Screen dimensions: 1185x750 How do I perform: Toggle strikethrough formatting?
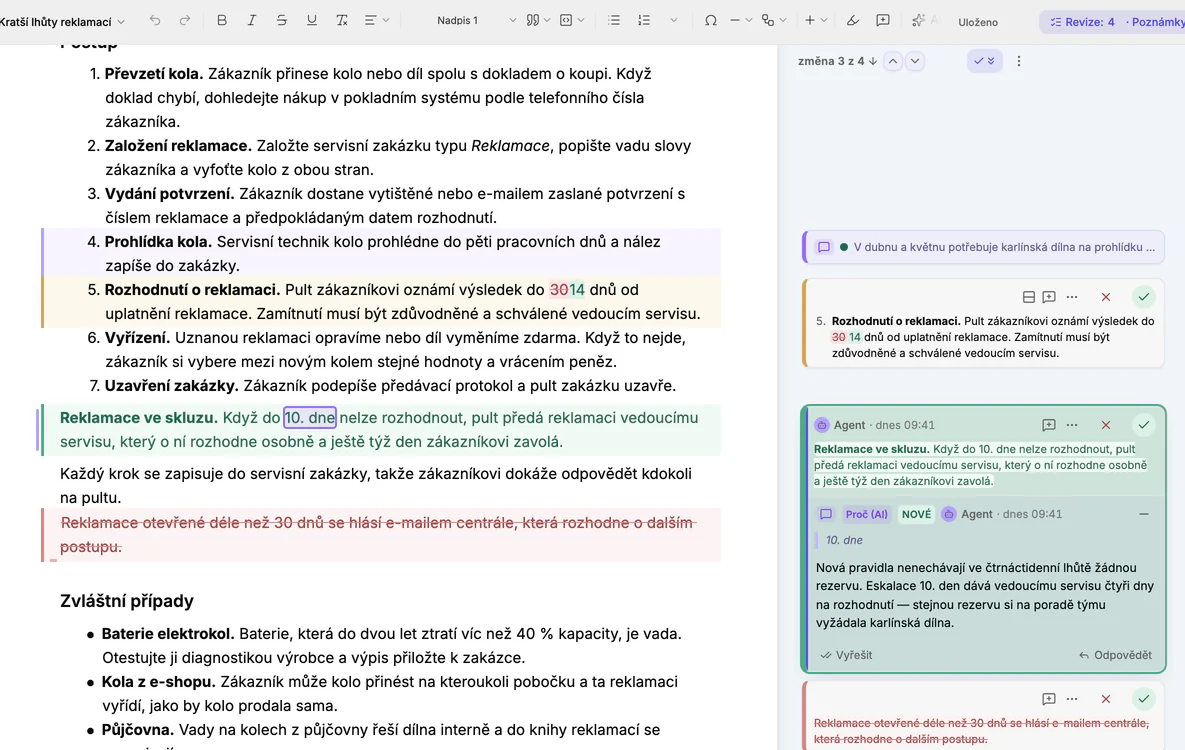(281, 20)
